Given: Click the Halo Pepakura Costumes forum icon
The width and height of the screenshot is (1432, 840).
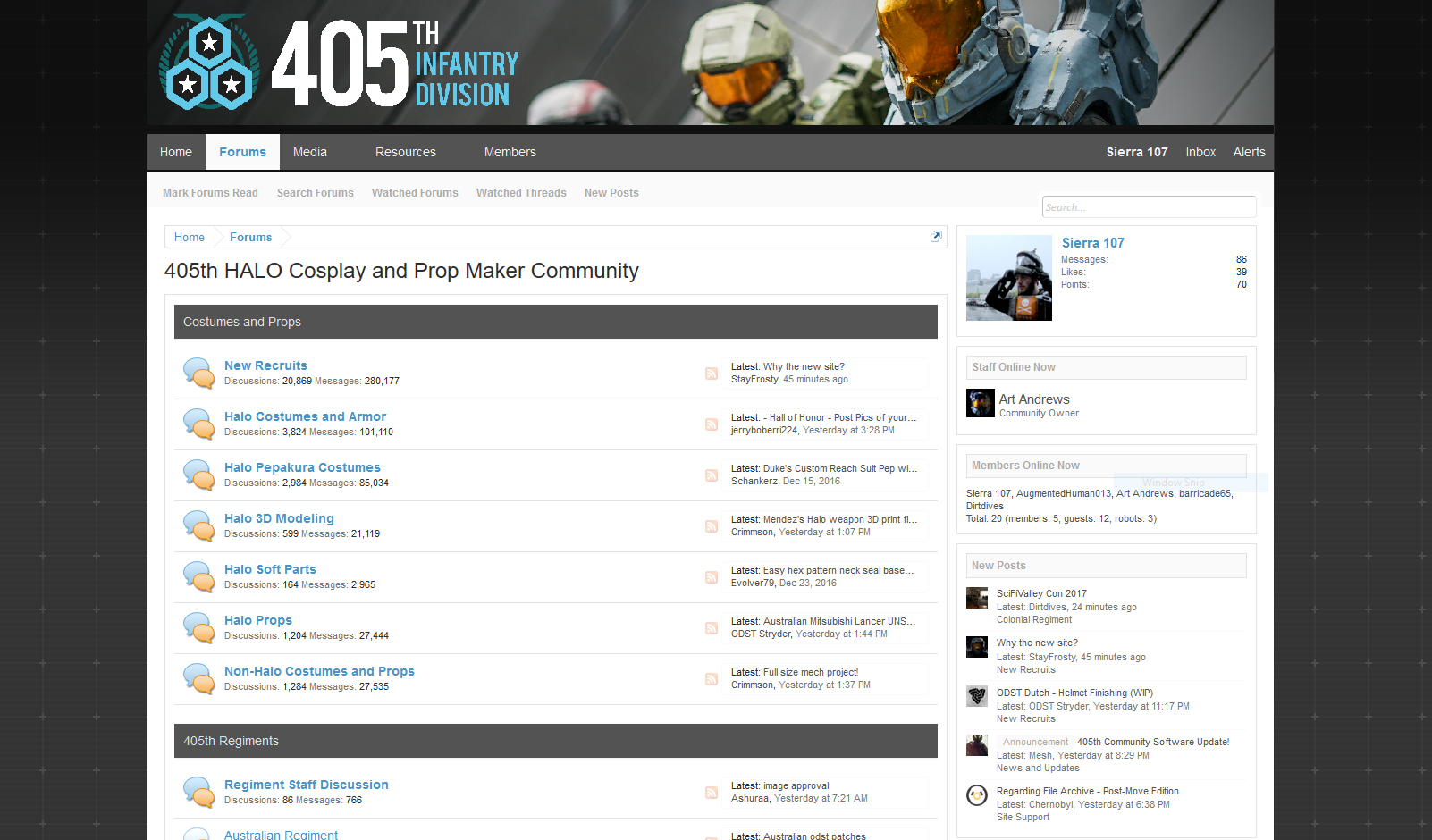Looking at the screenshot, I should [x=198, y=475].
